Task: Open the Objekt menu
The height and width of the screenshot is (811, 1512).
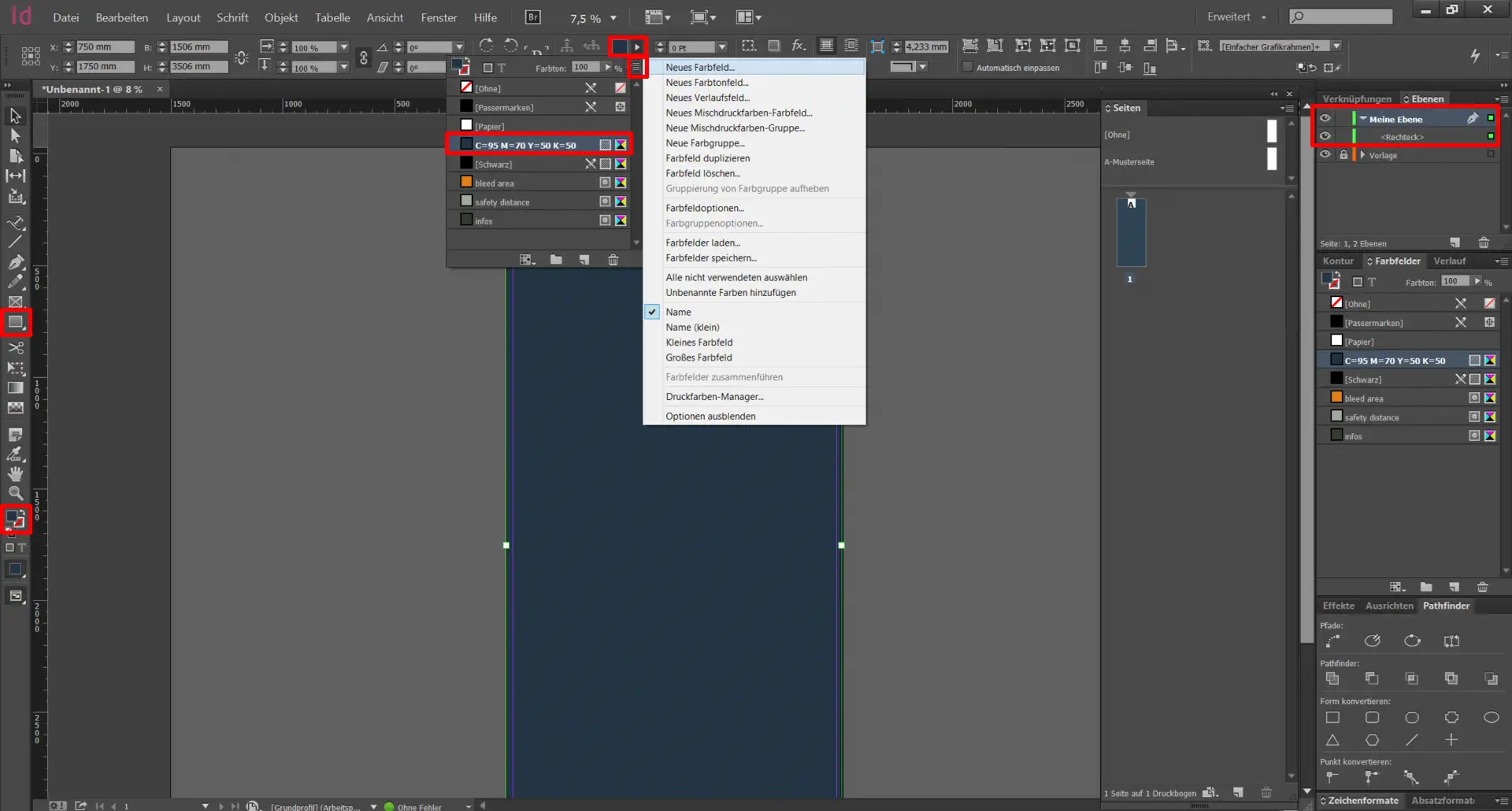Action: tap(281, 17)
